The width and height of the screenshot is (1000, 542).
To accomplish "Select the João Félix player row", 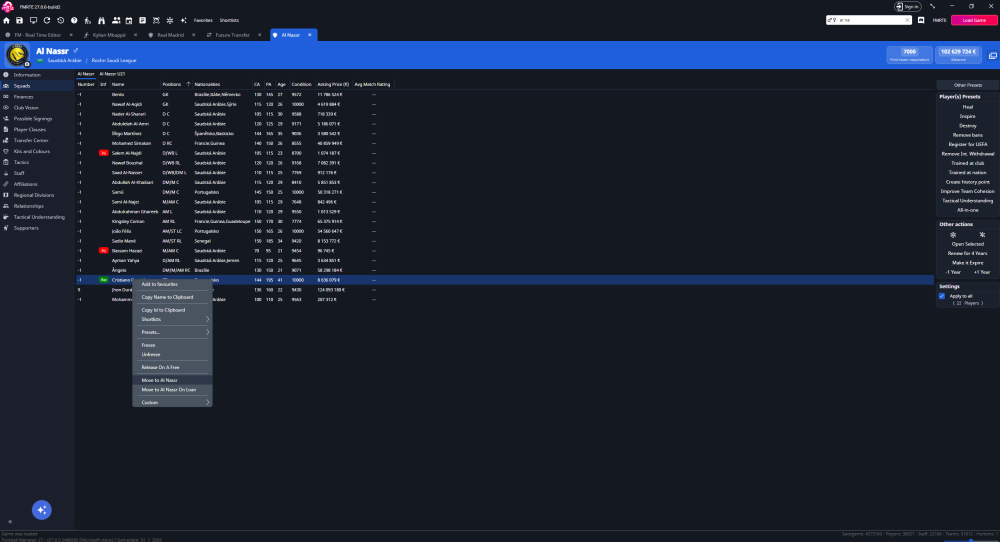I will (504, 231).
